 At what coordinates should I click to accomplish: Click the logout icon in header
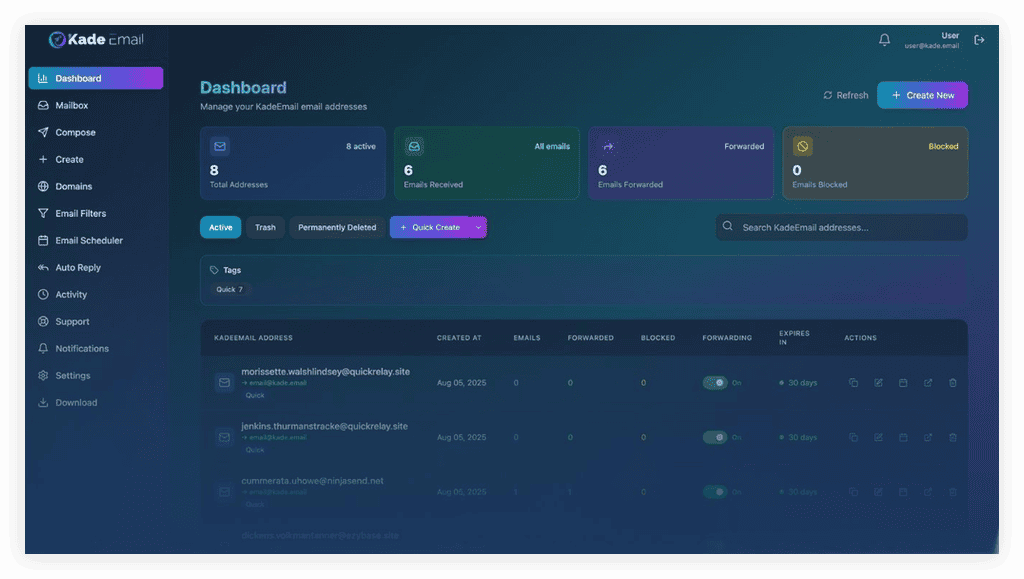tap(979, 40)
